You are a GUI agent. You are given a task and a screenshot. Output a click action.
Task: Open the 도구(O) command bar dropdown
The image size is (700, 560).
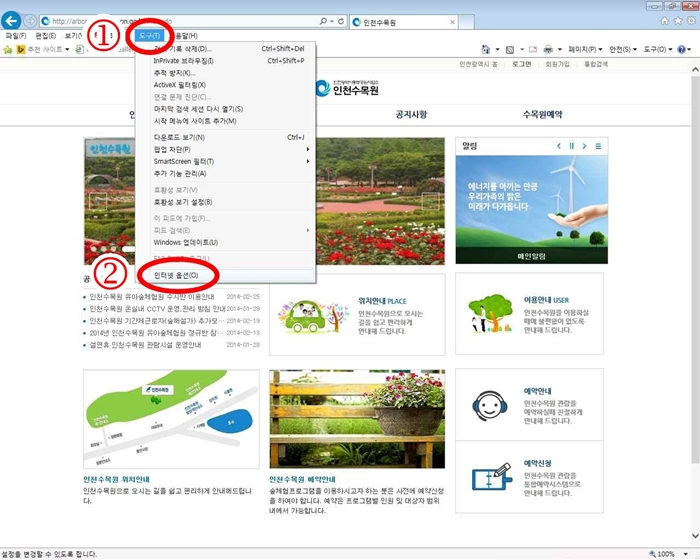(x=658, y=49)
